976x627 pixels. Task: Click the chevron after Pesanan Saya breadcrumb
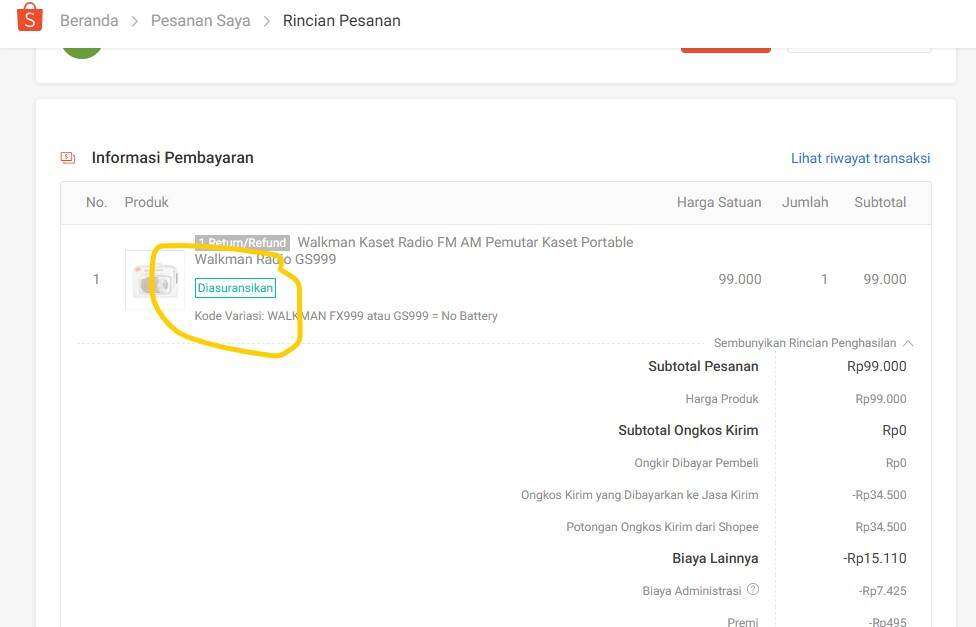coord(267,21)
